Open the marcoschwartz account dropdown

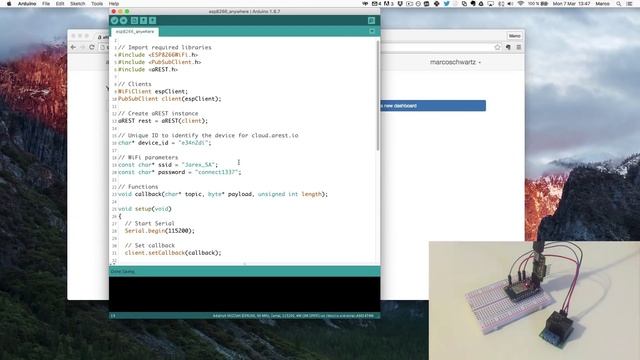coord(456,62)
